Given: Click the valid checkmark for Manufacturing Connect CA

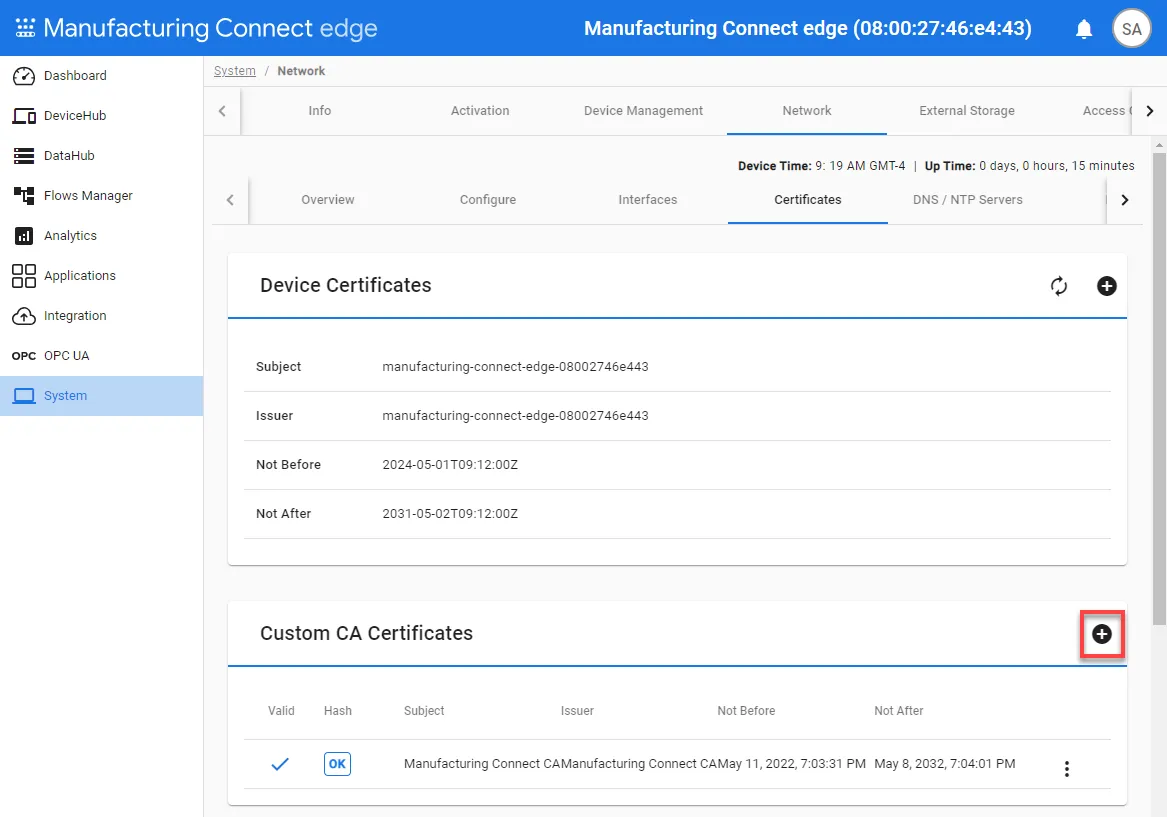Looking at the screenshot, I should tap(280, 764).
